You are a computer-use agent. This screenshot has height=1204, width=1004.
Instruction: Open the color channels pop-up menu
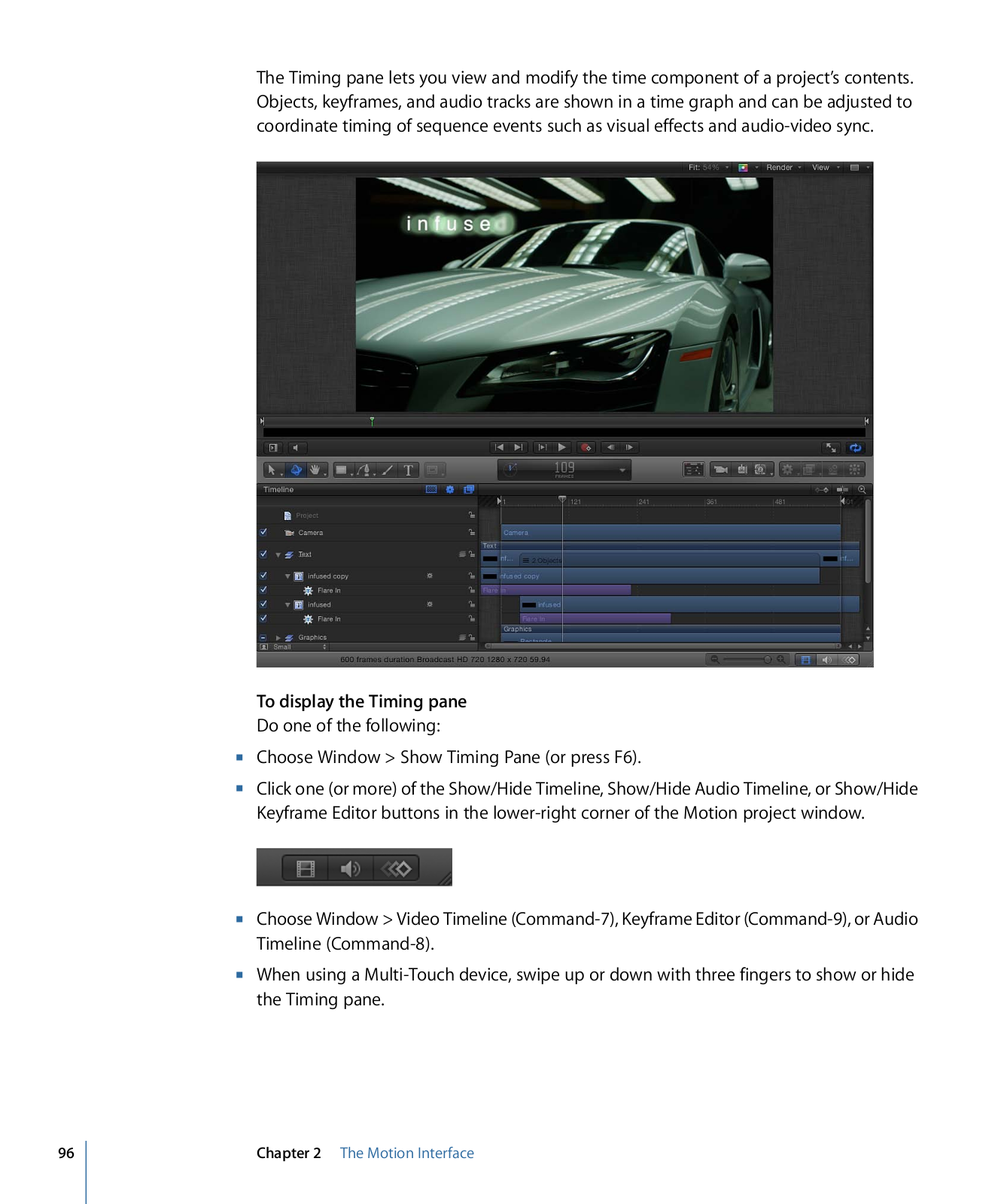[x=748, y=168]
